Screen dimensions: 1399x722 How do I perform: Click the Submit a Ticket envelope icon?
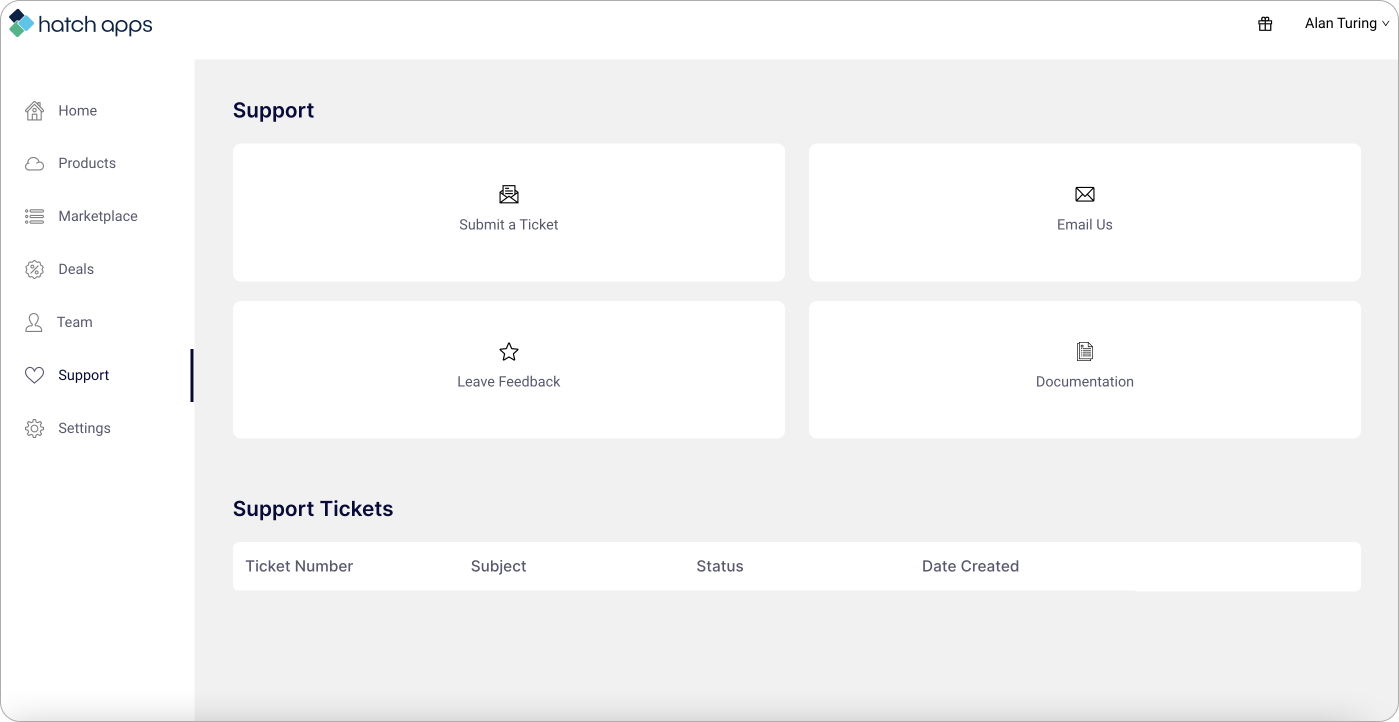click(x=509, y=194)
